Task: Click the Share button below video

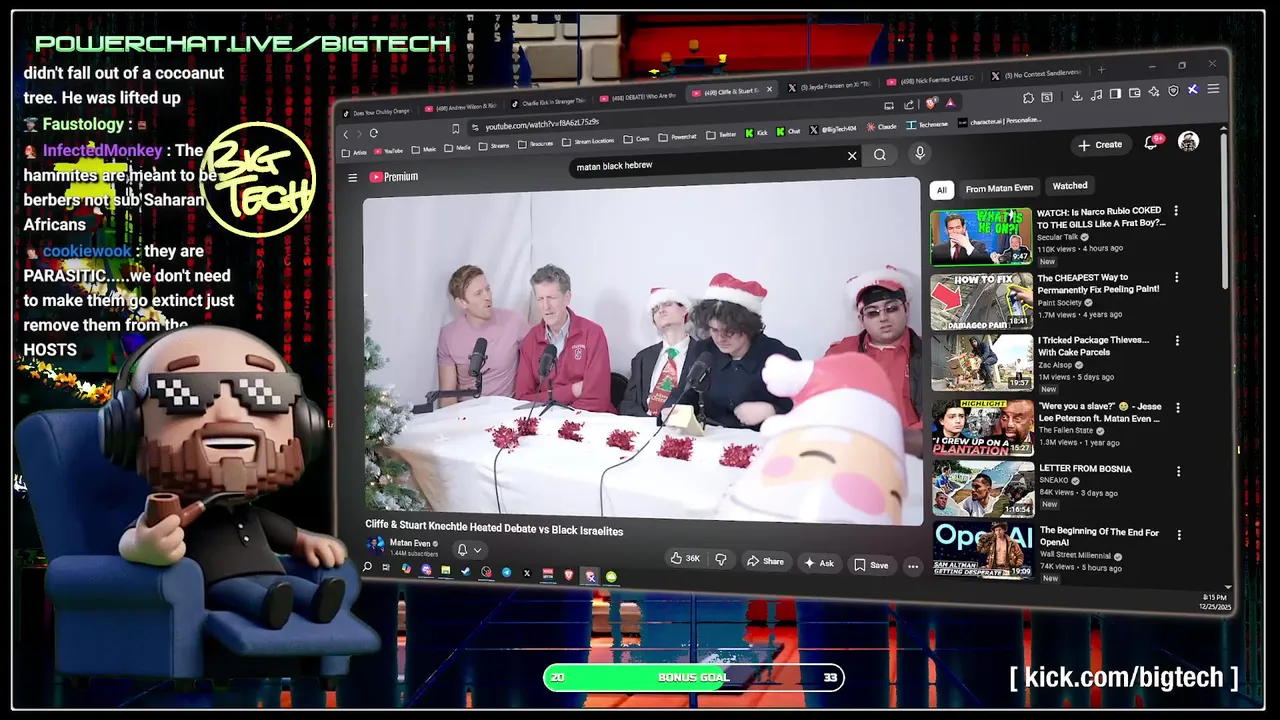Action: click(766, 561)
